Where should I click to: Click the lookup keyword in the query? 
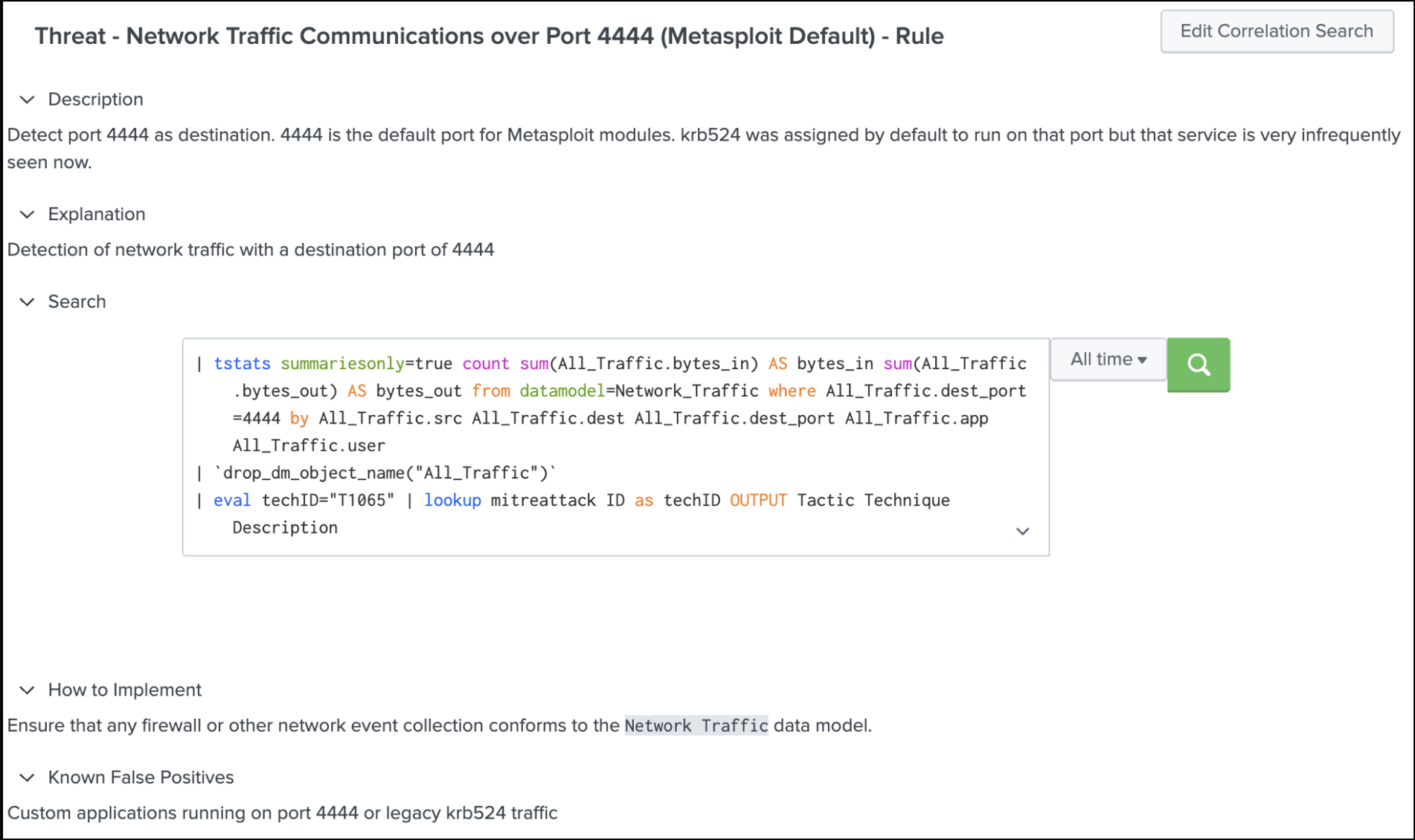452,501
